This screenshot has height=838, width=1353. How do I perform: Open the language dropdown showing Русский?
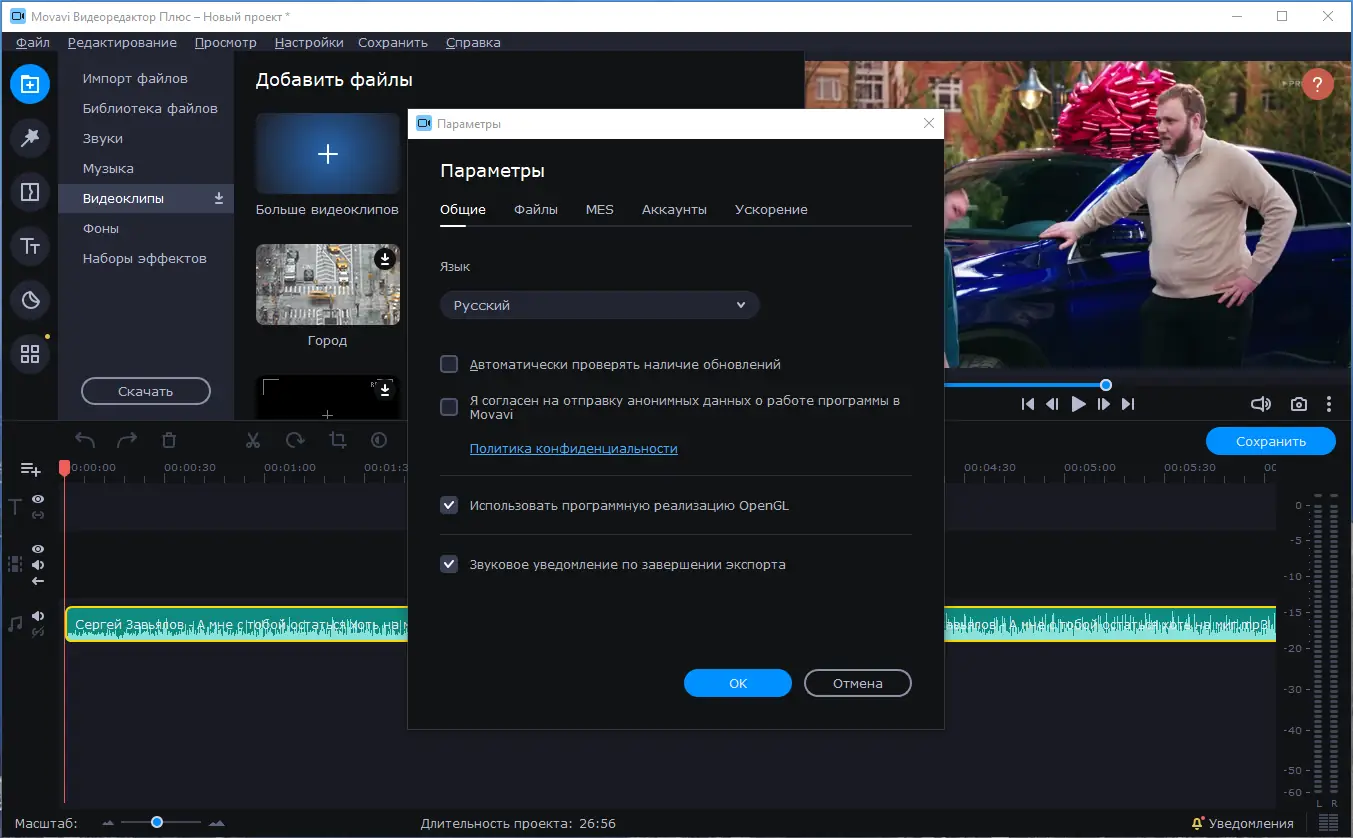pyautogui.click(x=598, y=304)
